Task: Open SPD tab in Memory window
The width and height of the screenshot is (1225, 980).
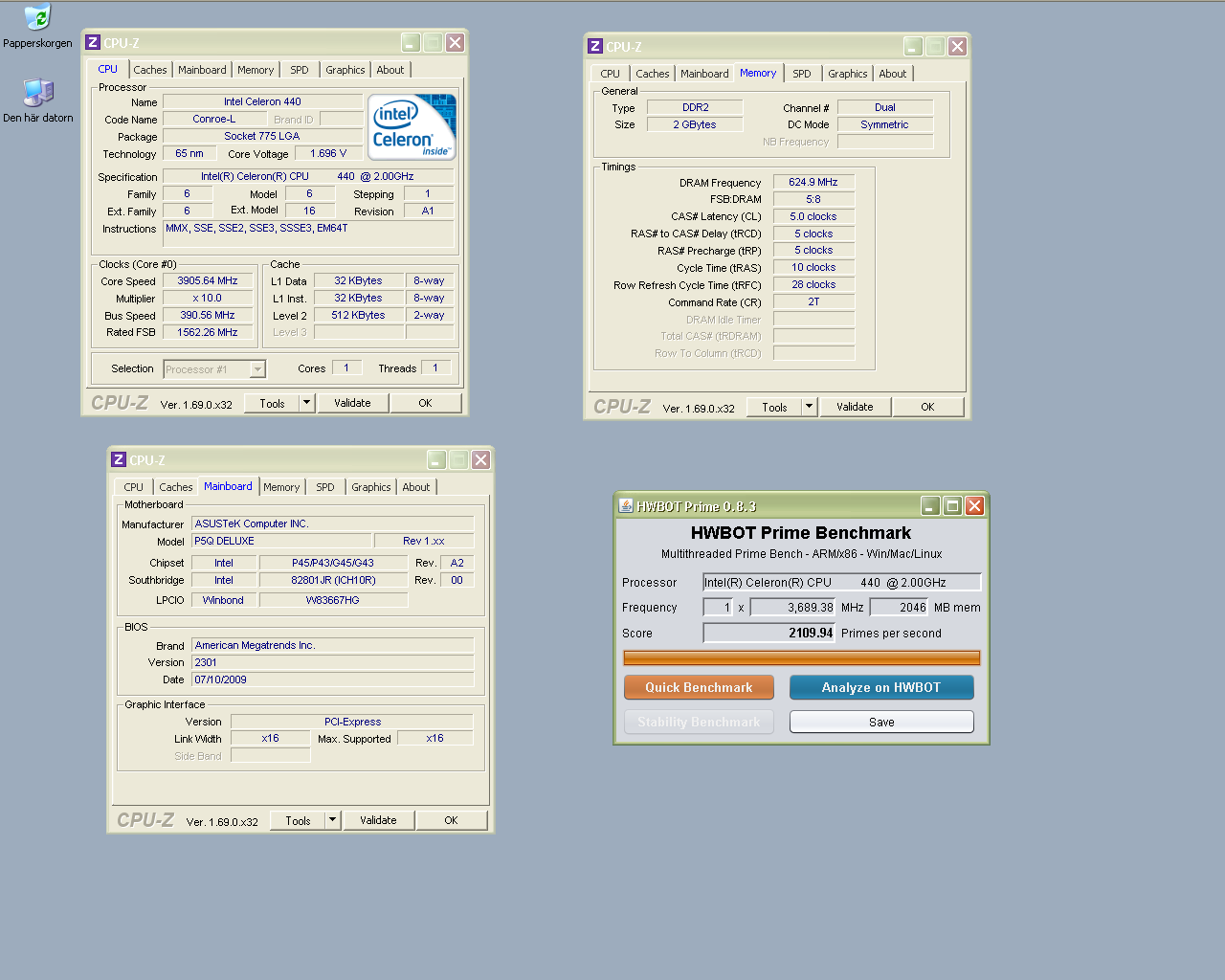Action: pos(802,74)
